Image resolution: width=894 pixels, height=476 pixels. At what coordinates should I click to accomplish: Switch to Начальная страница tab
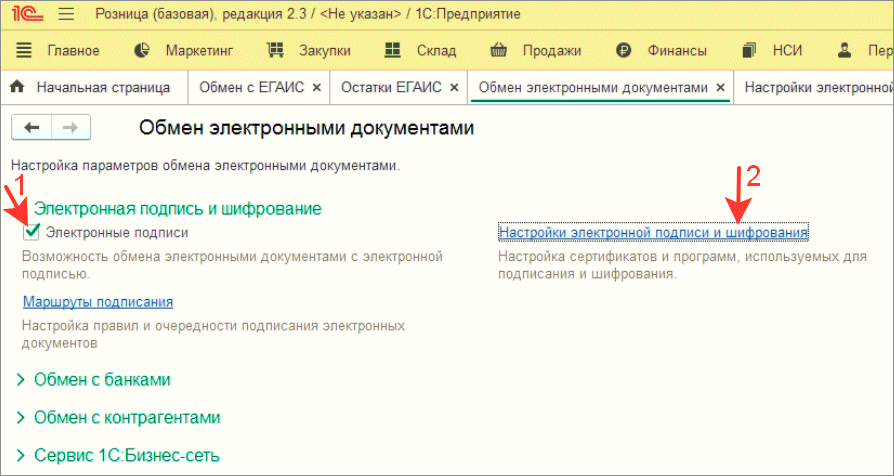(103, 88)
